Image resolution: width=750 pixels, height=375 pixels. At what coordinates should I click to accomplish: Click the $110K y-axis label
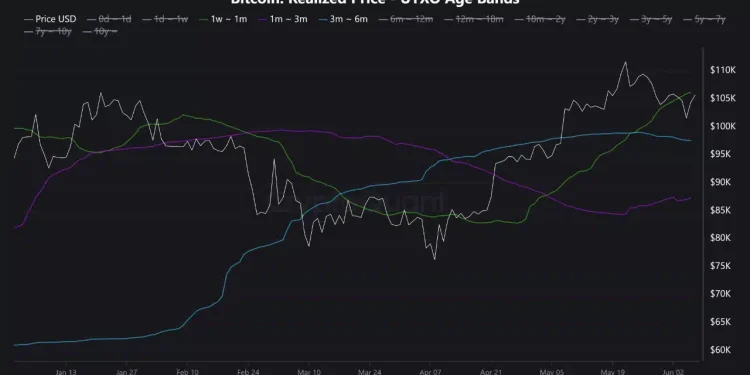[723, 70]
